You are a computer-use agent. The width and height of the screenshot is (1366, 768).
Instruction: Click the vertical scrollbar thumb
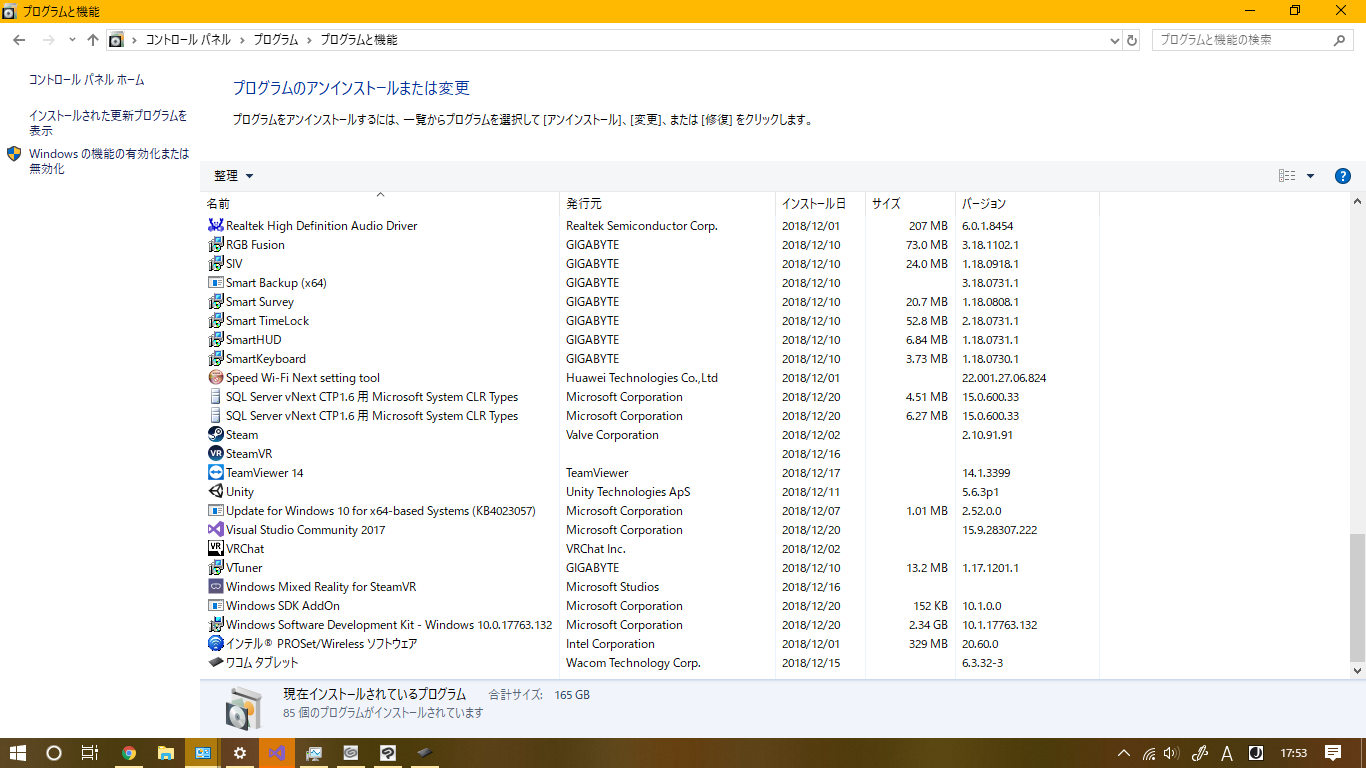pos(1357,597)
